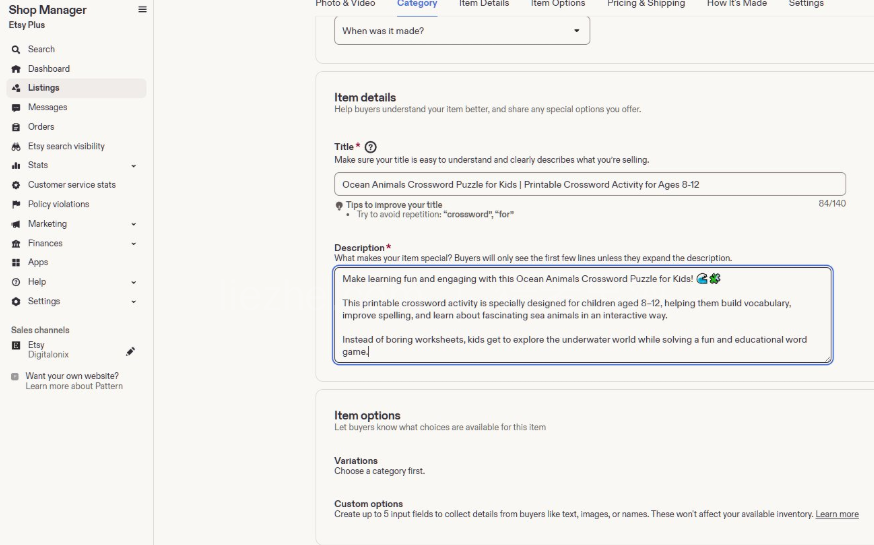Click the Dashboard house icon
This screenshot has height=545, width=874.
[16, 69]
